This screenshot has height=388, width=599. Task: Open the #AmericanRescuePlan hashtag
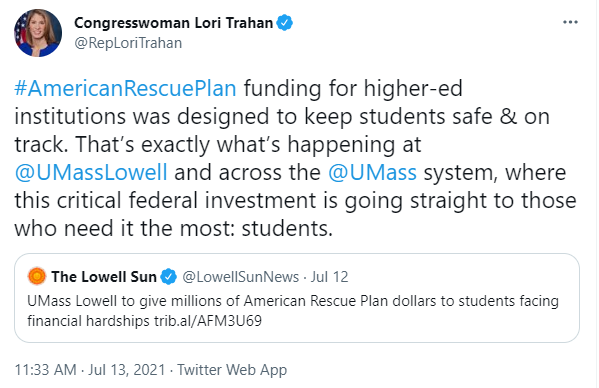tap(125, 89)
